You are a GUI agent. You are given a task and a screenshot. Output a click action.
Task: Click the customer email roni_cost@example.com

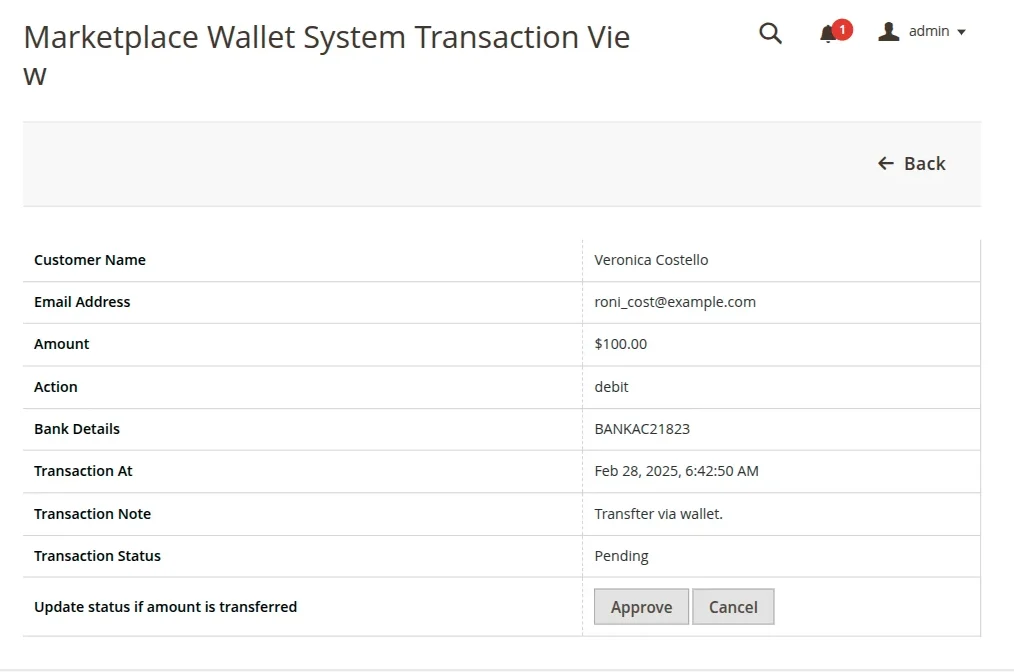click(674, 301)
